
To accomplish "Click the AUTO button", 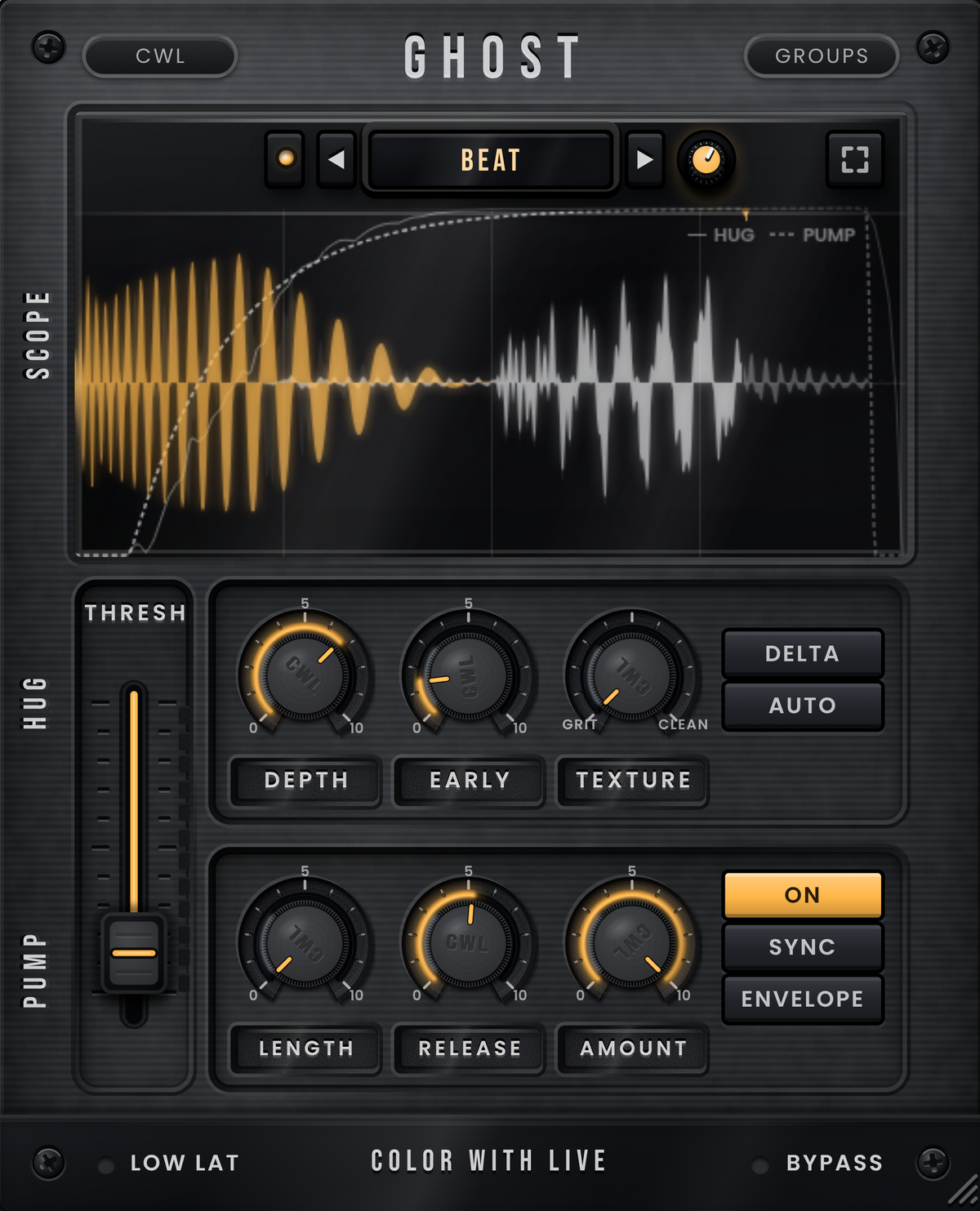I will point(802,706).
